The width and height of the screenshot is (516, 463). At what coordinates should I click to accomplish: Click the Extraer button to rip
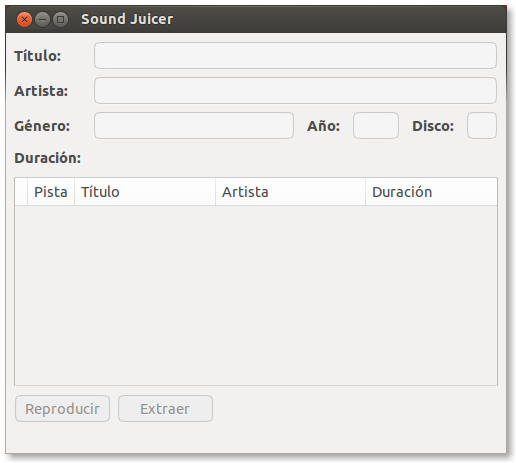(x=165, y=408)
